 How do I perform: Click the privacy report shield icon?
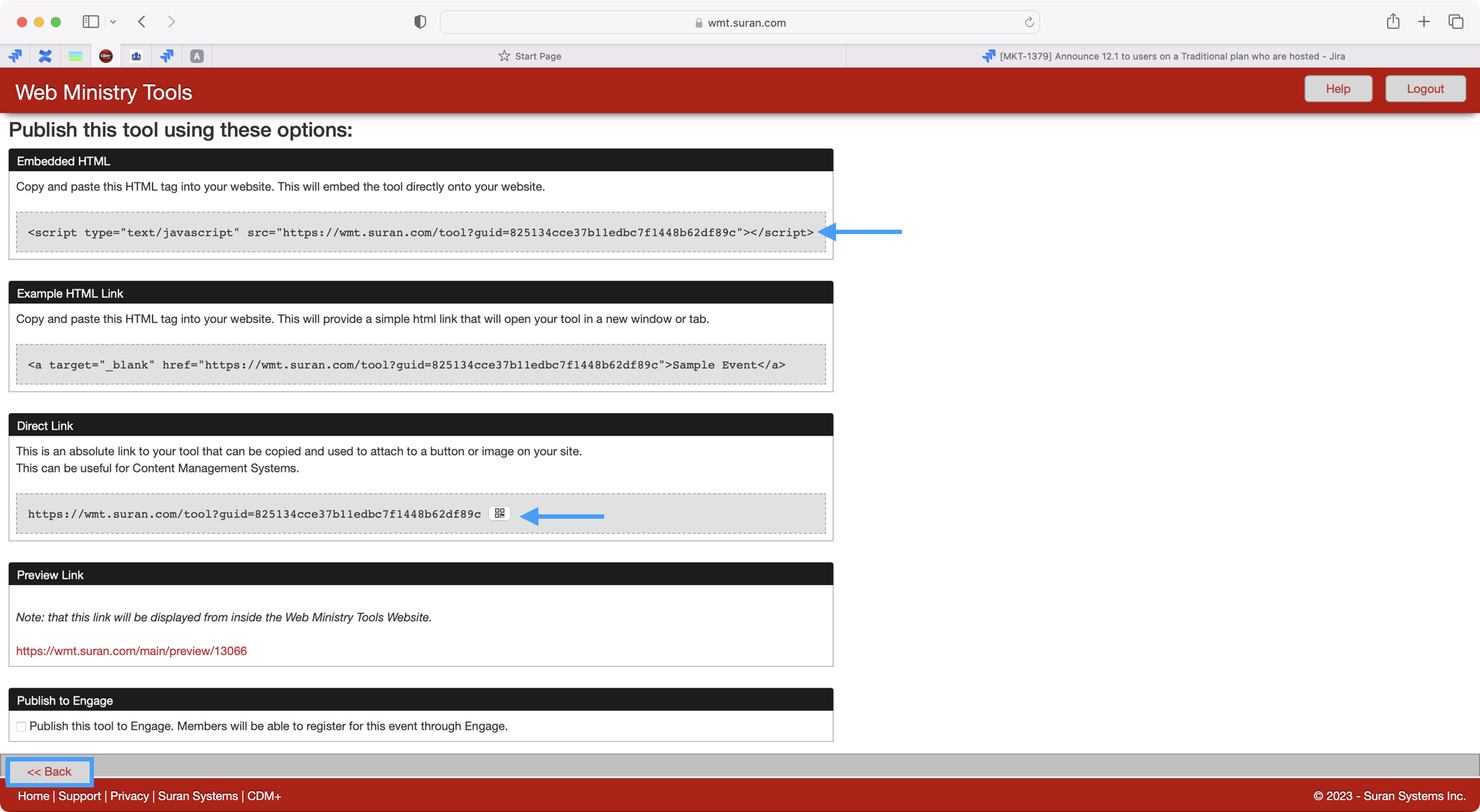click(x=420, y=22)
